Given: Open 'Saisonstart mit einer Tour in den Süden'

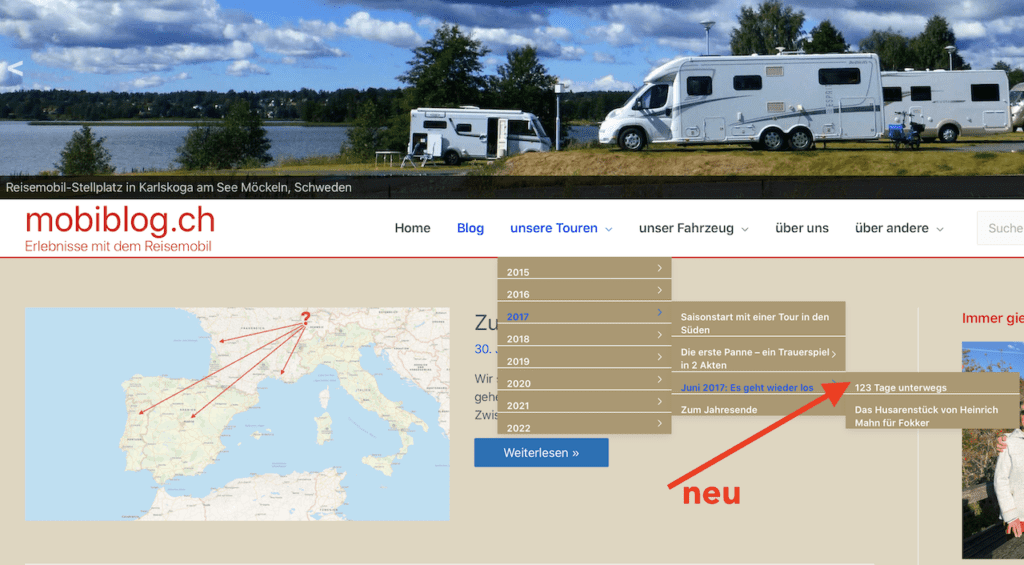Looking at the screenshot, I should point(755,323).
